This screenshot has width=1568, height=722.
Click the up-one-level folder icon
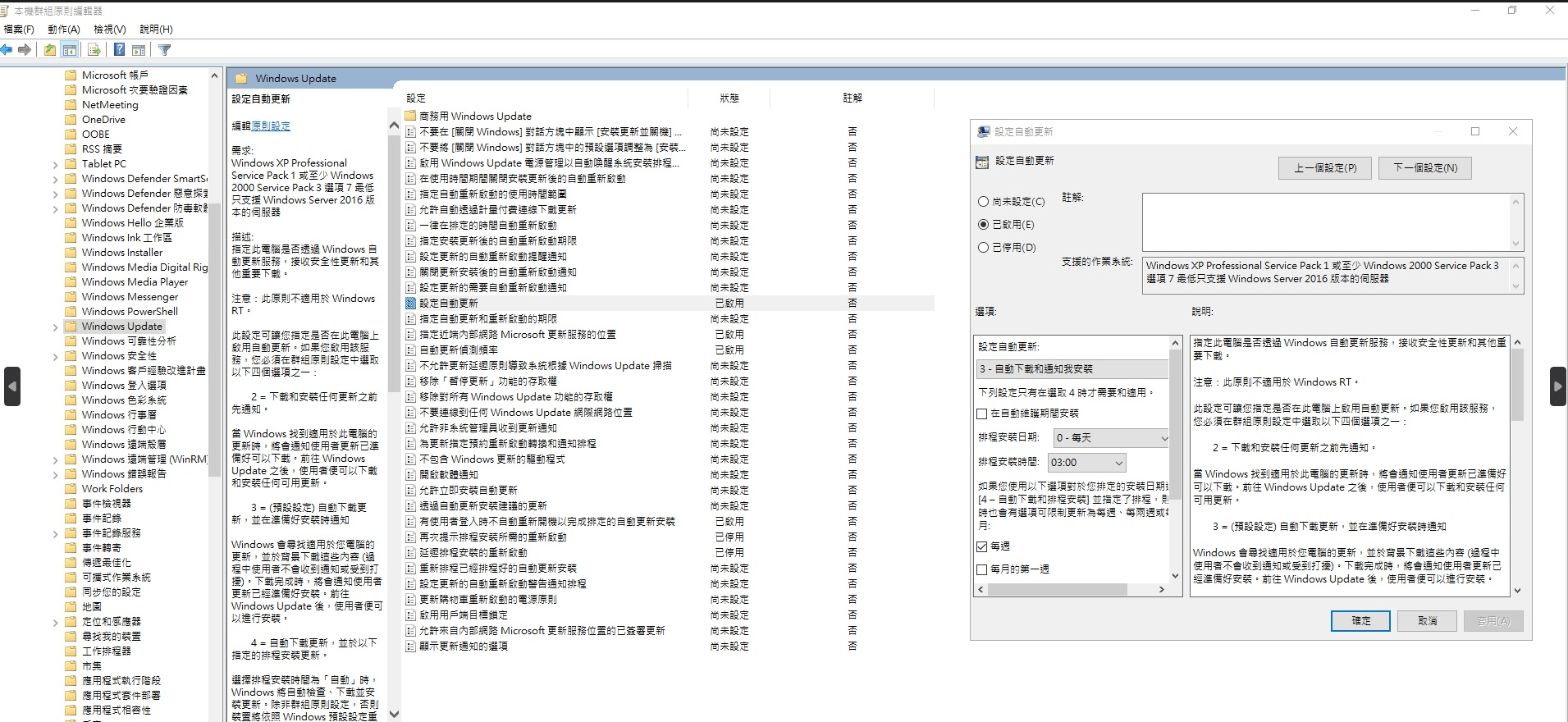pos(50,50)
